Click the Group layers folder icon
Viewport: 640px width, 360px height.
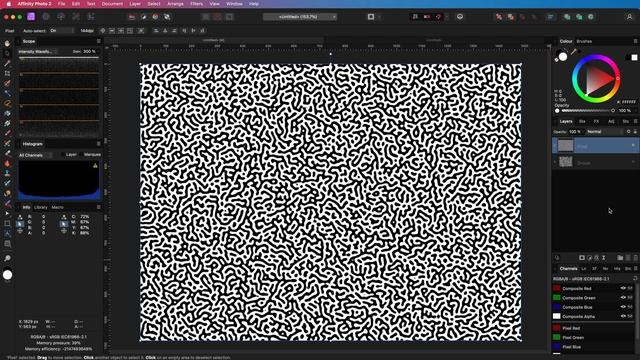coord(620,258)
